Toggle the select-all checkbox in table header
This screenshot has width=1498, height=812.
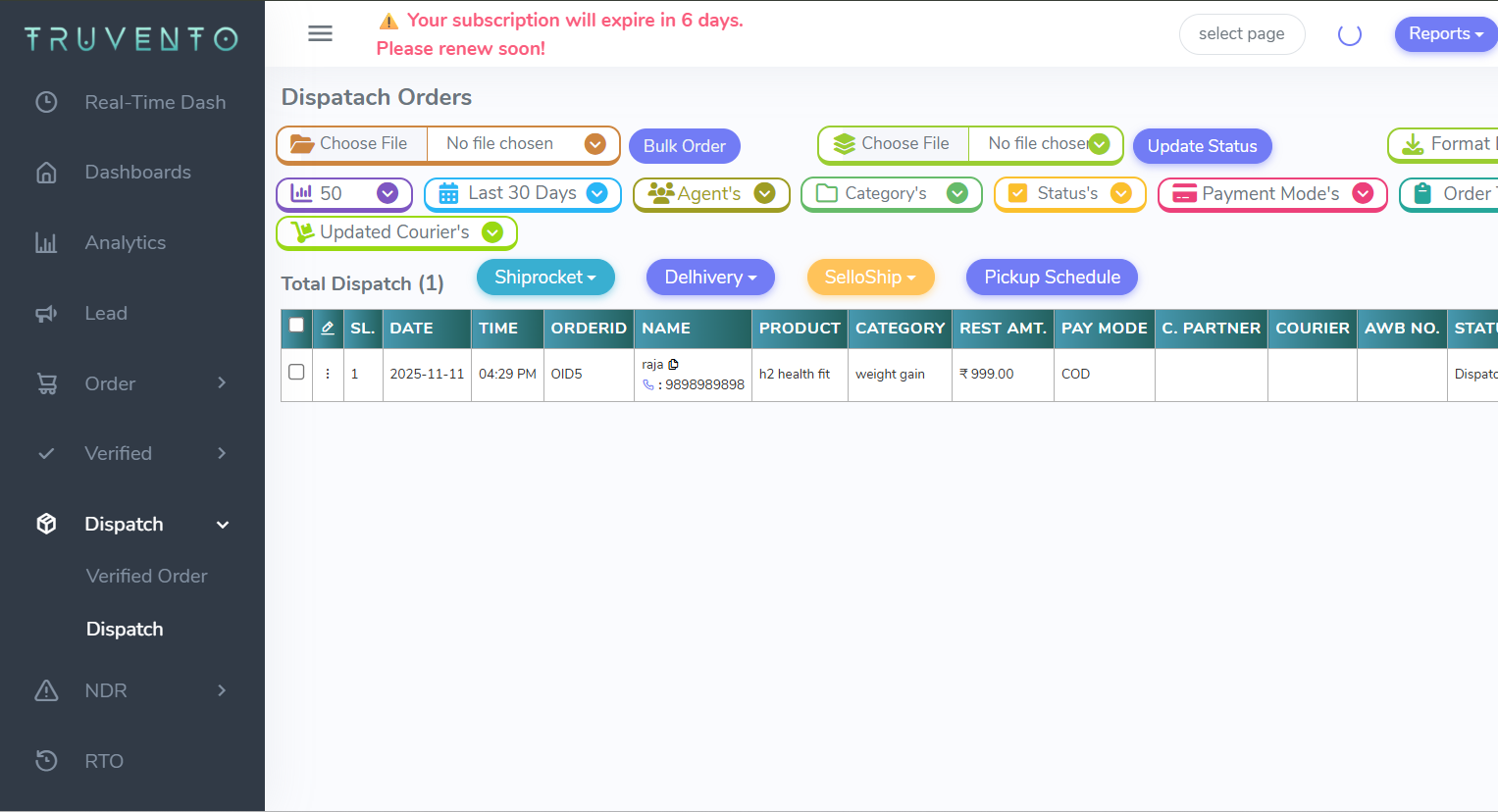pyautogui.click(x=296, y=326)
